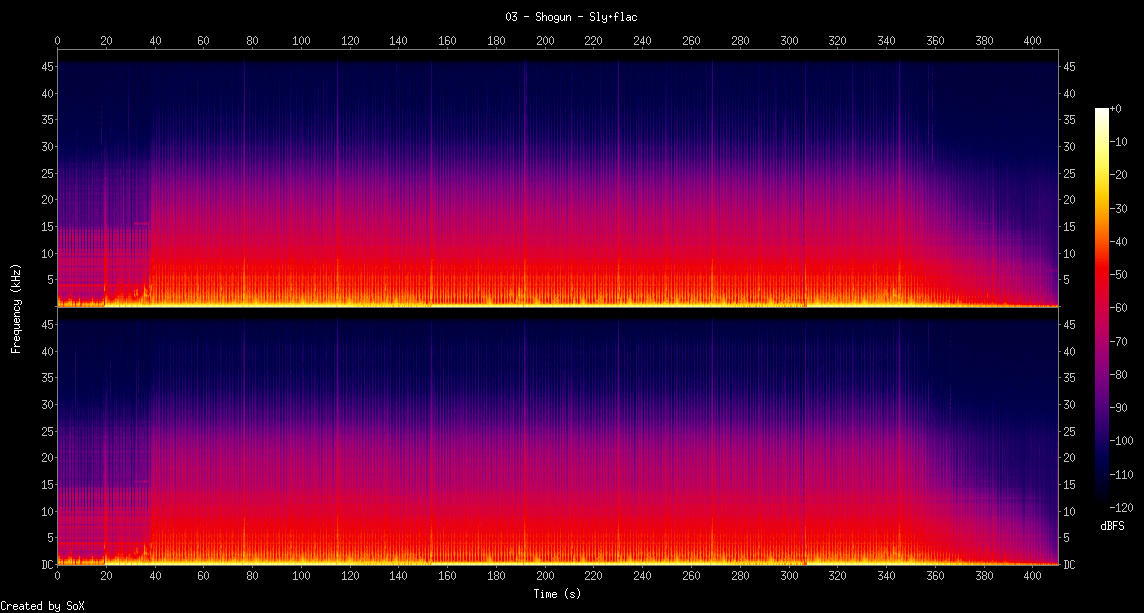Click the '20' tick on the top time axis

tap(106, 41)
